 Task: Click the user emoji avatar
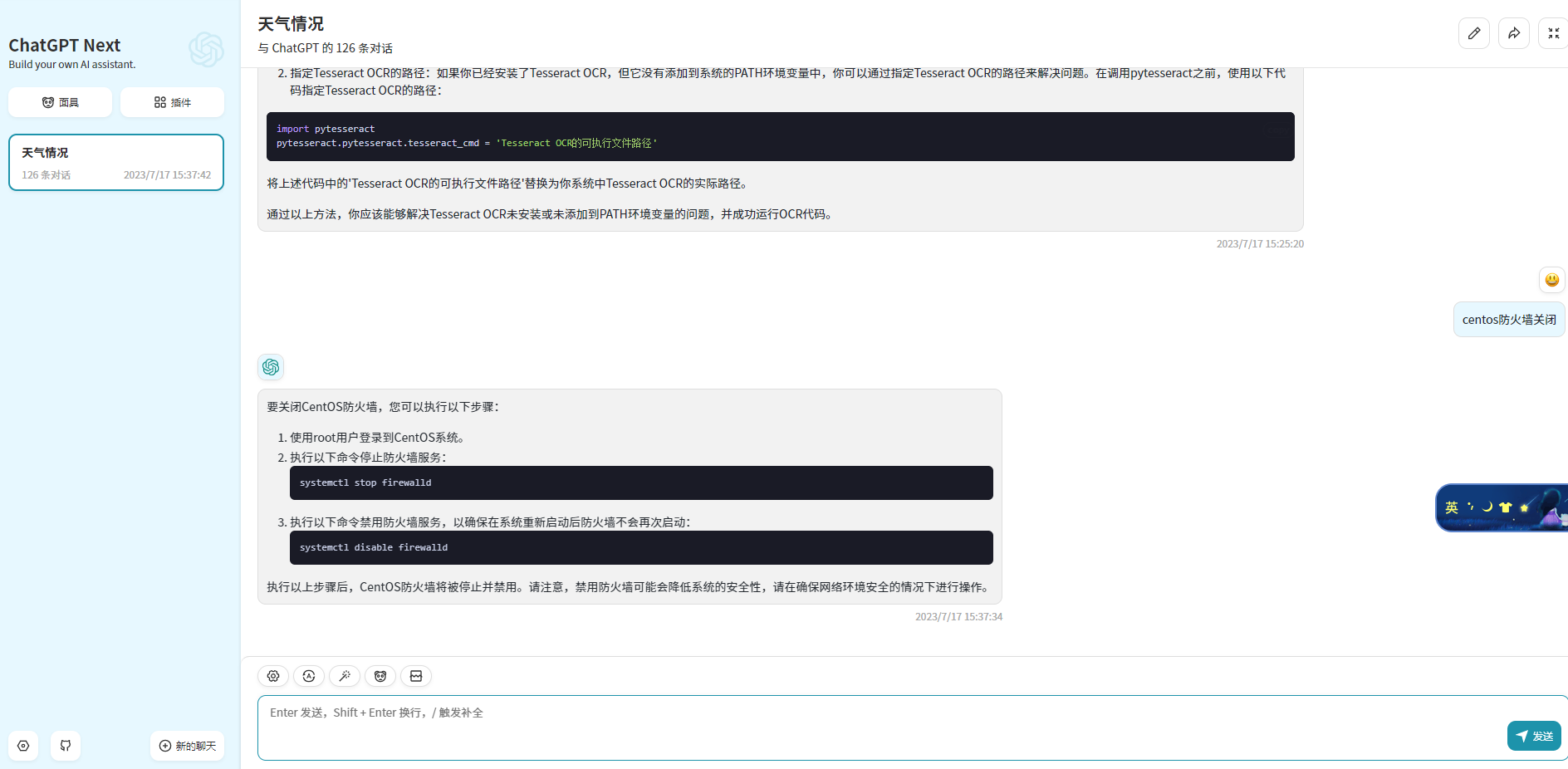(1552, 280)
